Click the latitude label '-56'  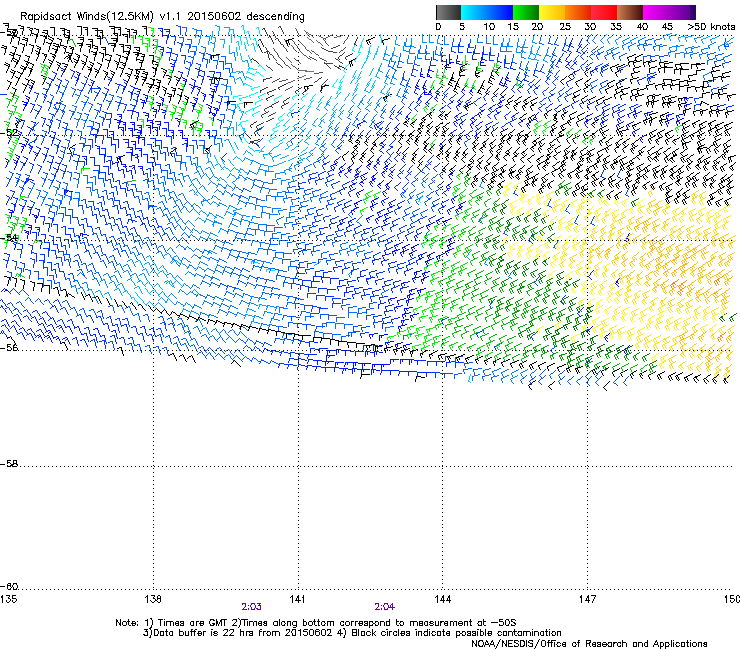click(x=9, y=347)
